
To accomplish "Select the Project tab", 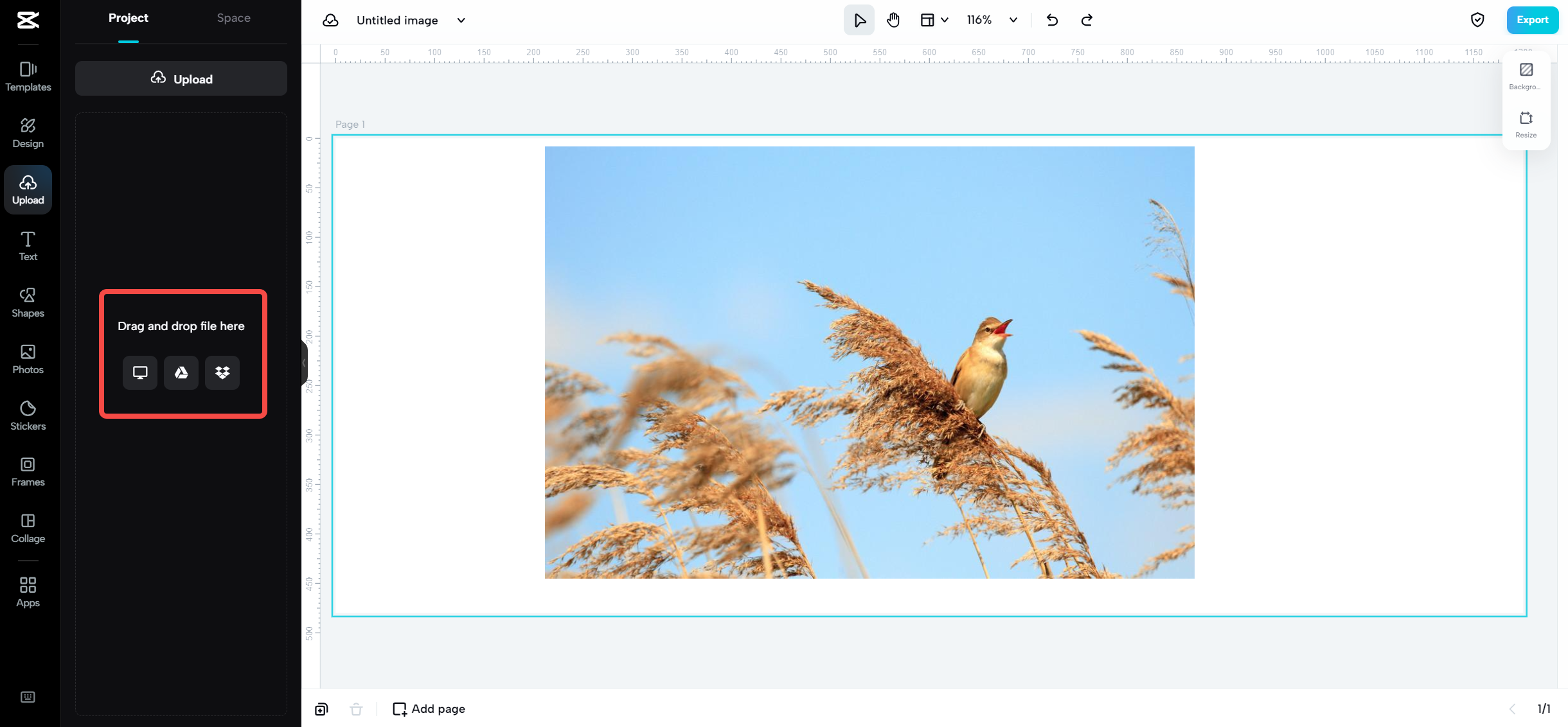I will pos(128,18).
